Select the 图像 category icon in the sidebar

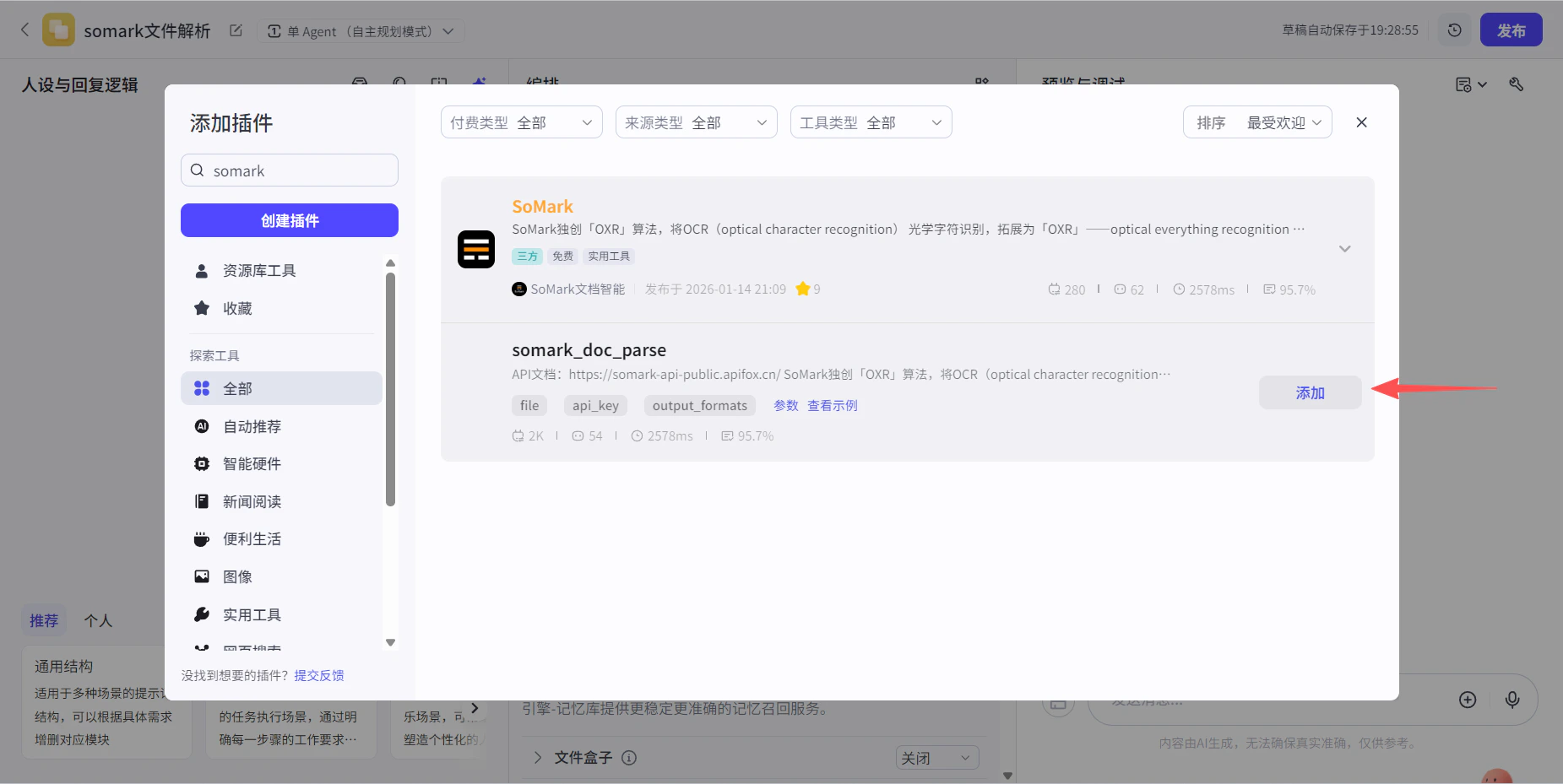point(201,576)
